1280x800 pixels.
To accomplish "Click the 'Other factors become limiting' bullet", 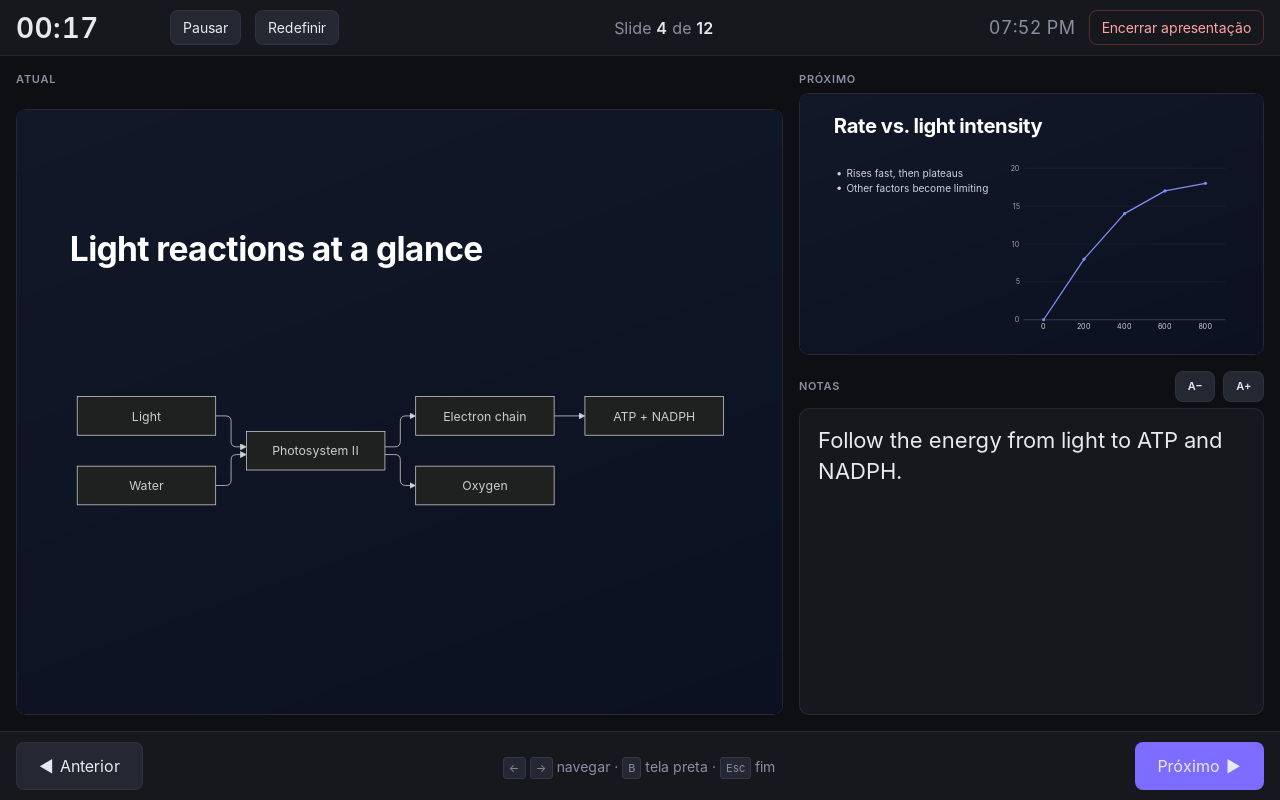I will point(917,188).
